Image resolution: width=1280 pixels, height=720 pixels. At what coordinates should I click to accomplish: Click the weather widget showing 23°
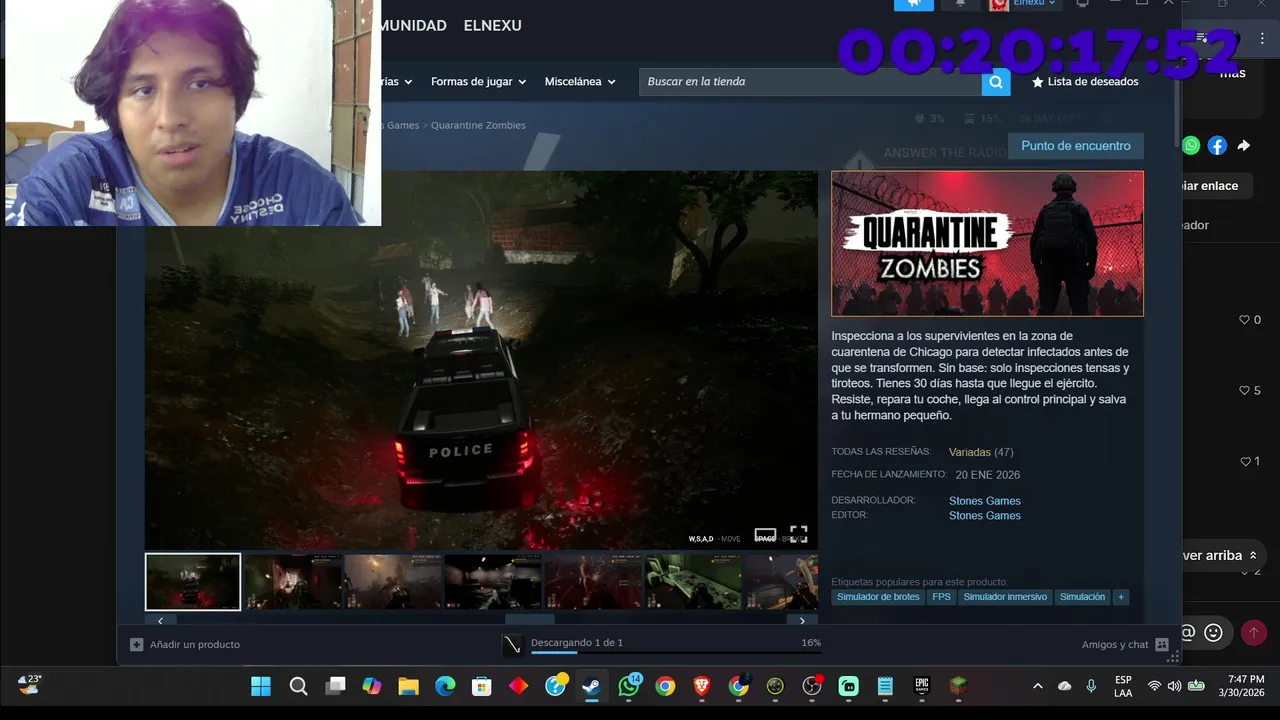tap(30, 684)
